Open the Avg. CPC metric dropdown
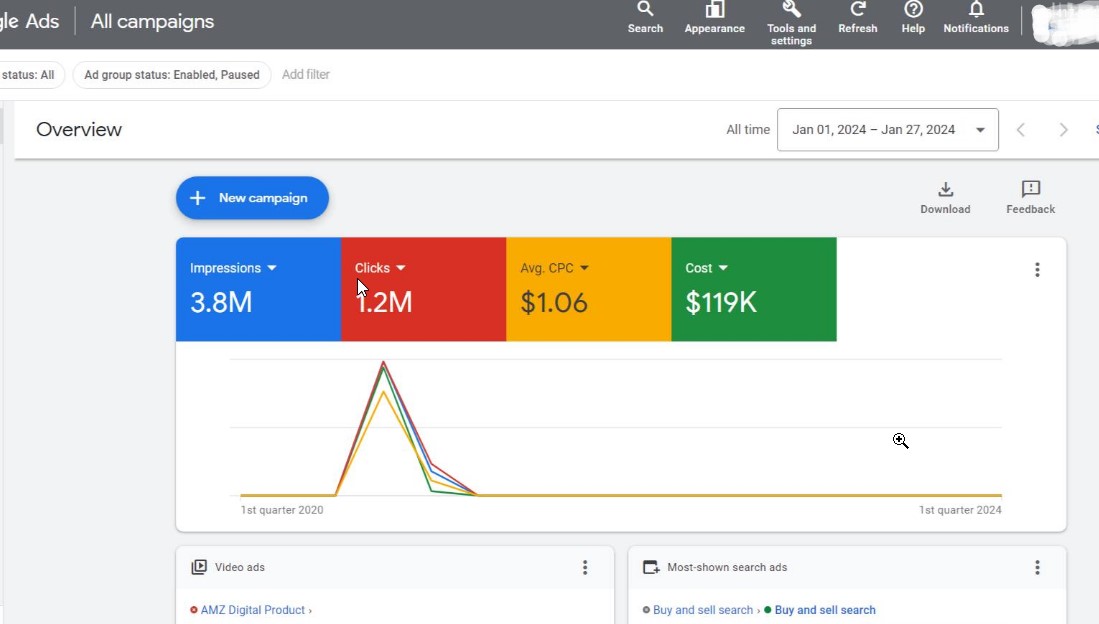This screenshot has width=1099, height=624. 584,268
